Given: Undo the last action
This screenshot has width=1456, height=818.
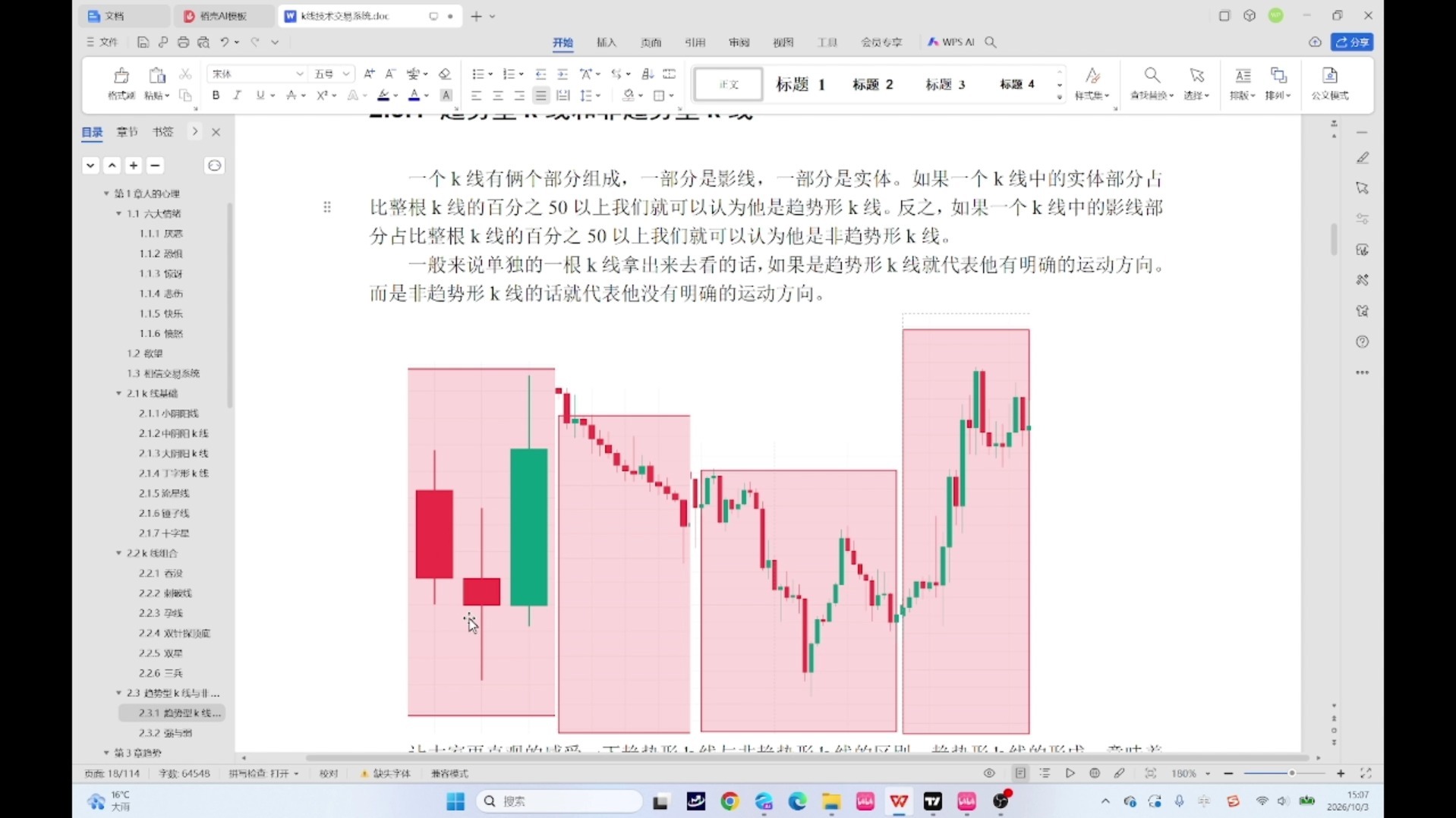Looking at the screenshot, I should (x=225, y=42).
